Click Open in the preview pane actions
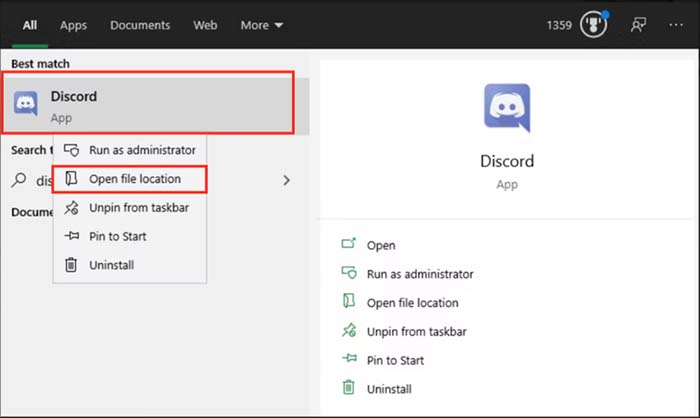This screenshot has width=700, height=418. (x=381, y=246)
